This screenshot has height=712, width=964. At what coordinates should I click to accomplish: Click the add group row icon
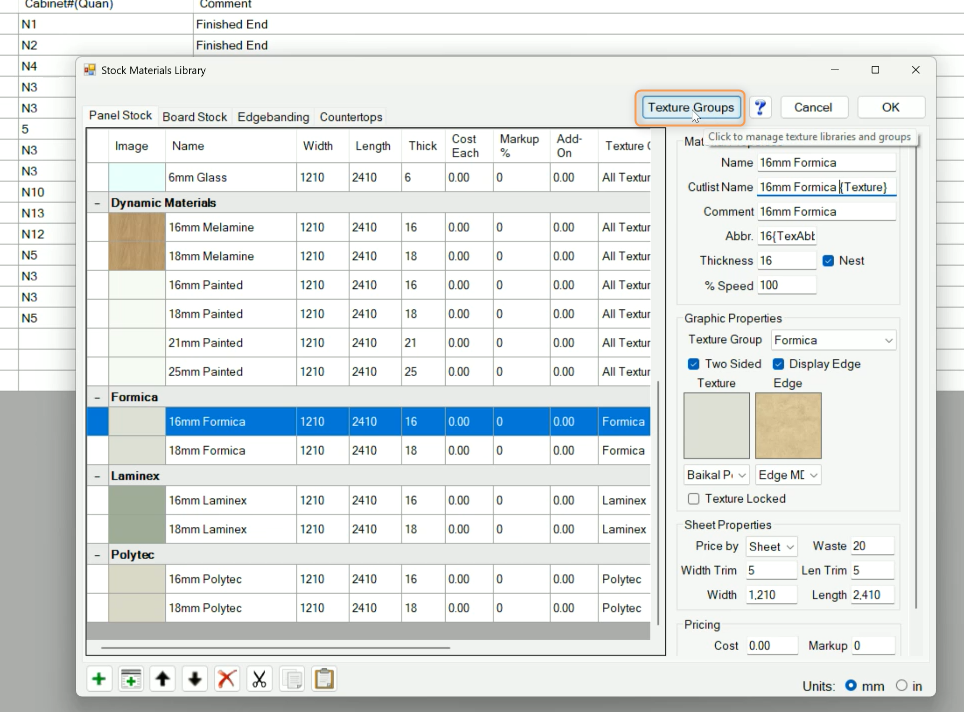click(131, 680)
